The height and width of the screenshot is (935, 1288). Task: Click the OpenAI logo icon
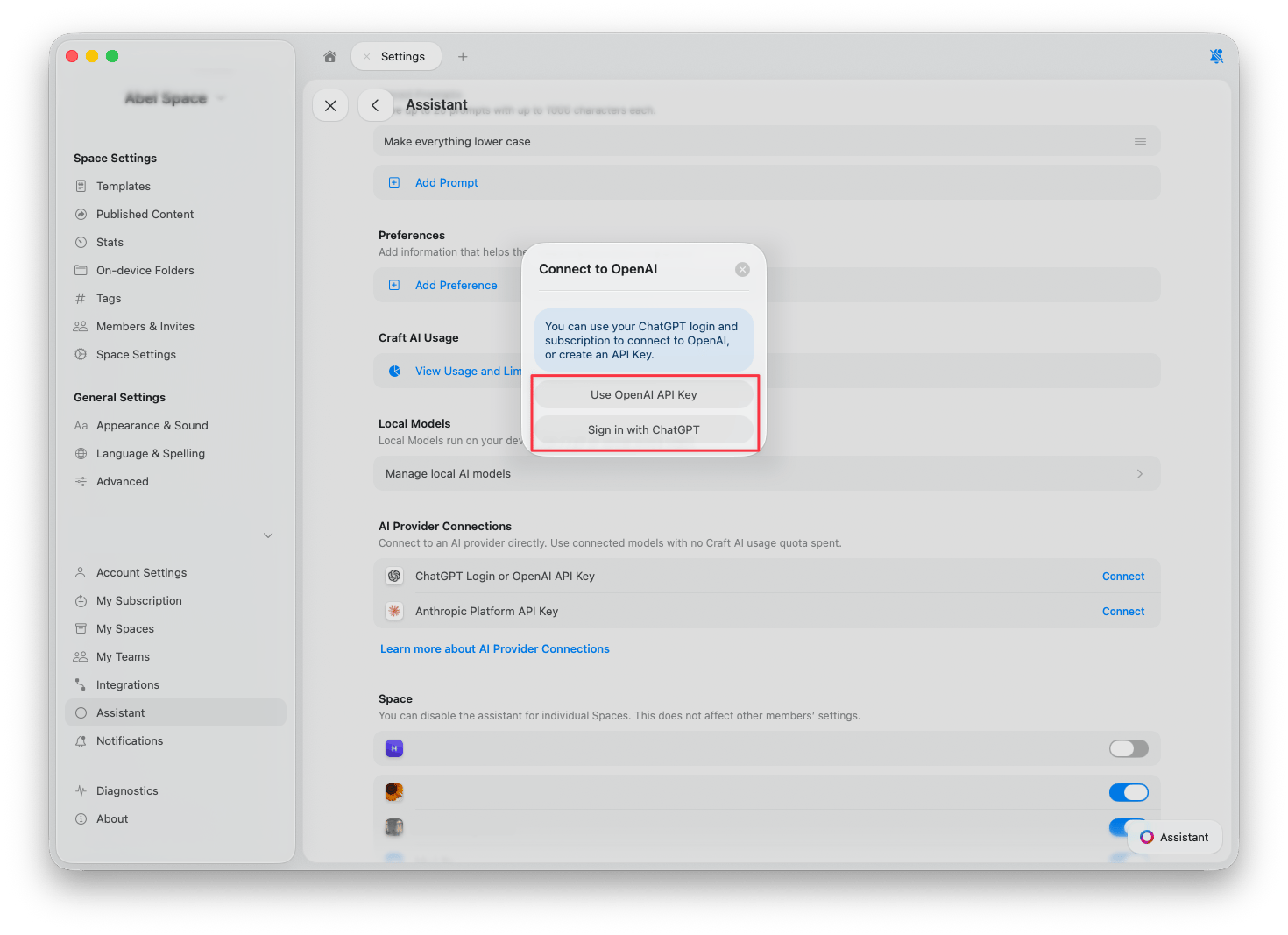394,576
